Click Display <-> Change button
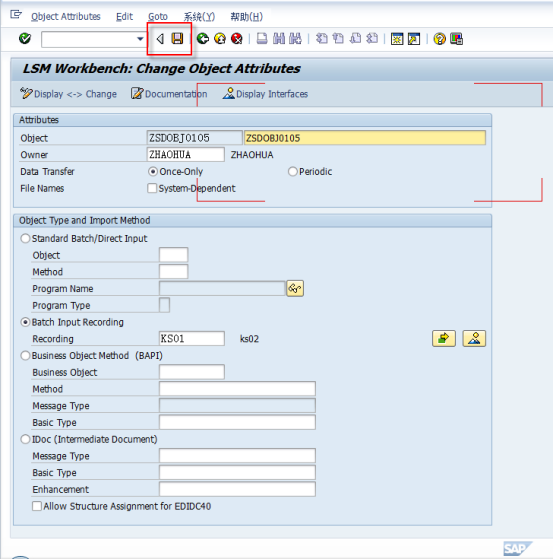The height and width of the screenshot is (559, 554). 68,94
